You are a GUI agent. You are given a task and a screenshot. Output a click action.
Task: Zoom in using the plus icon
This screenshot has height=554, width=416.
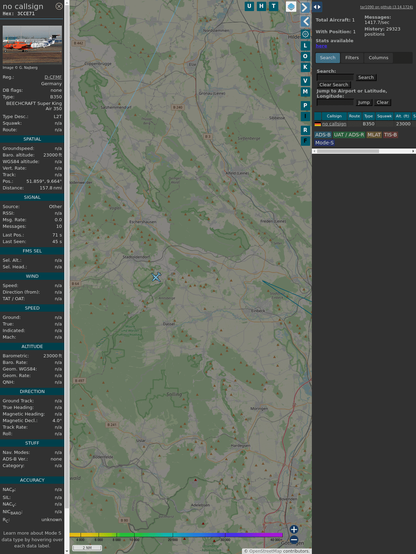tap(294, 529)
